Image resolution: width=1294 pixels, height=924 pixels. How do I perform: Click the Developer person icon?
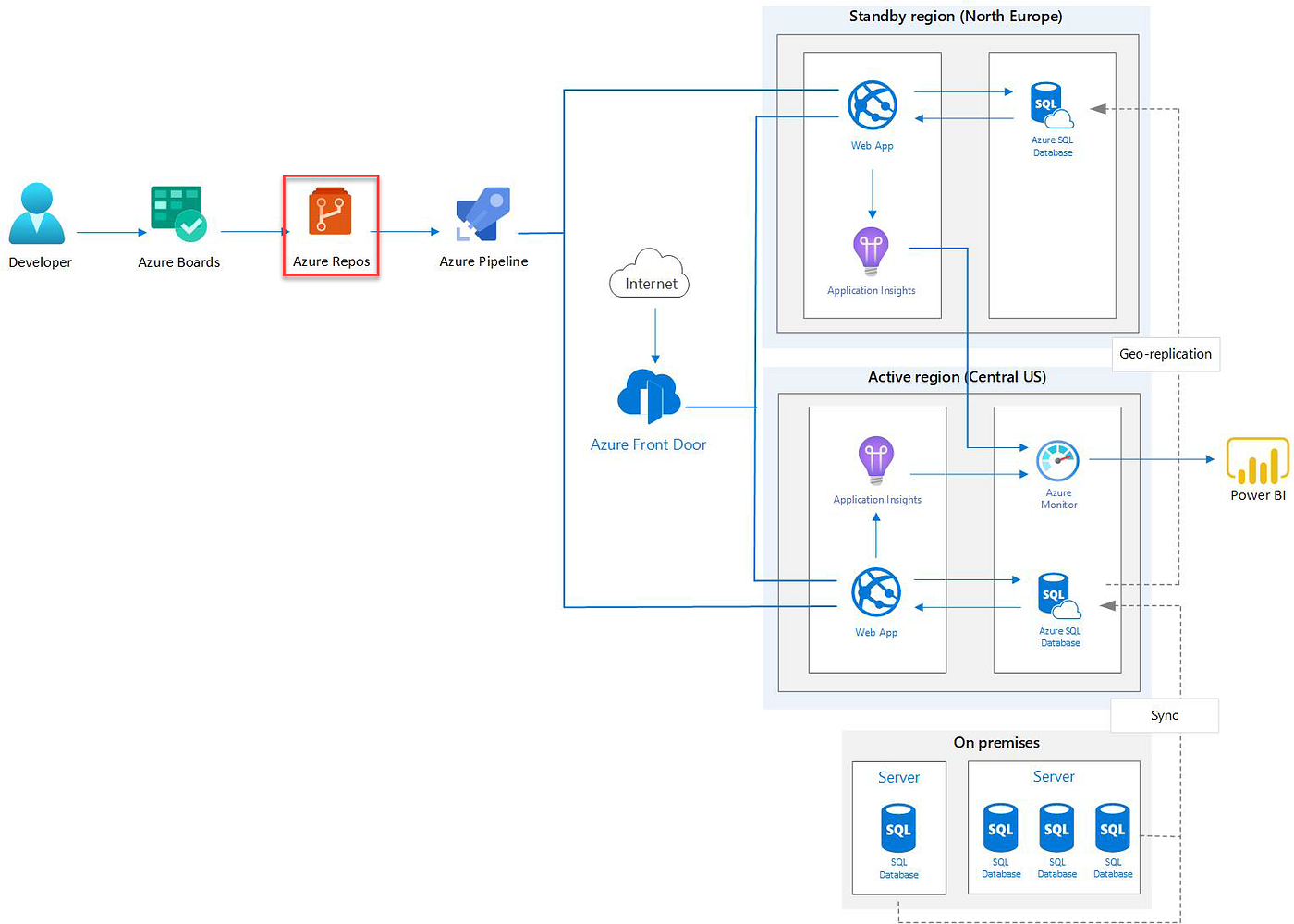tap(37, 213)
